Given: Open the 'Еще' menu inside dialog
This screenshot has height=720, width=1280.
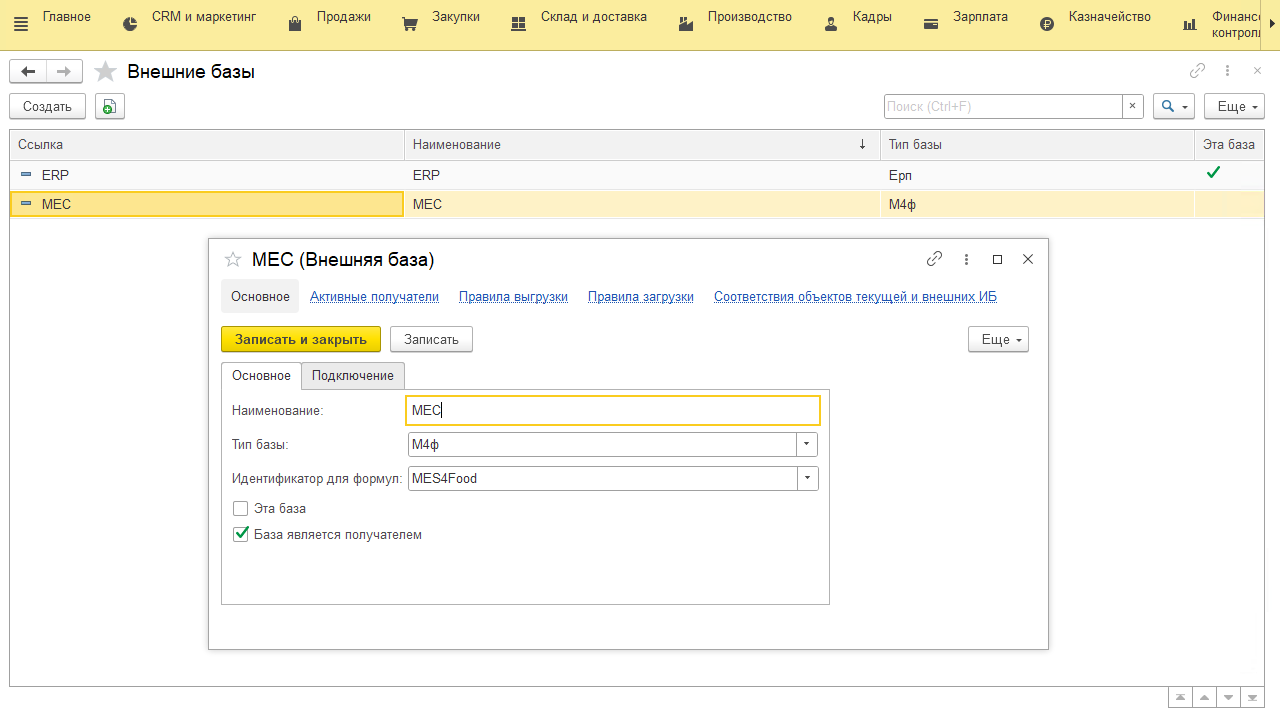Looking at the screenshot, I should pos(997,340).
